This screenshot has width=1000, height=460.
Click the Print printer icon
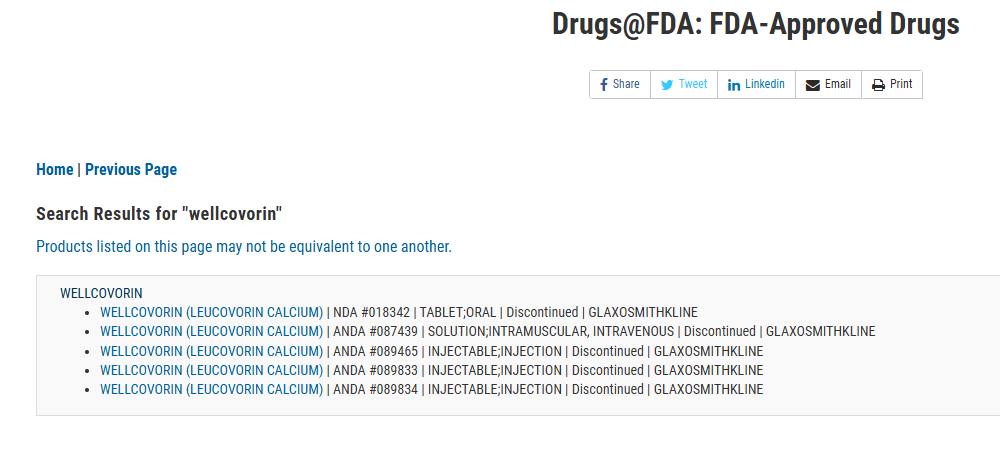point(878,85)
